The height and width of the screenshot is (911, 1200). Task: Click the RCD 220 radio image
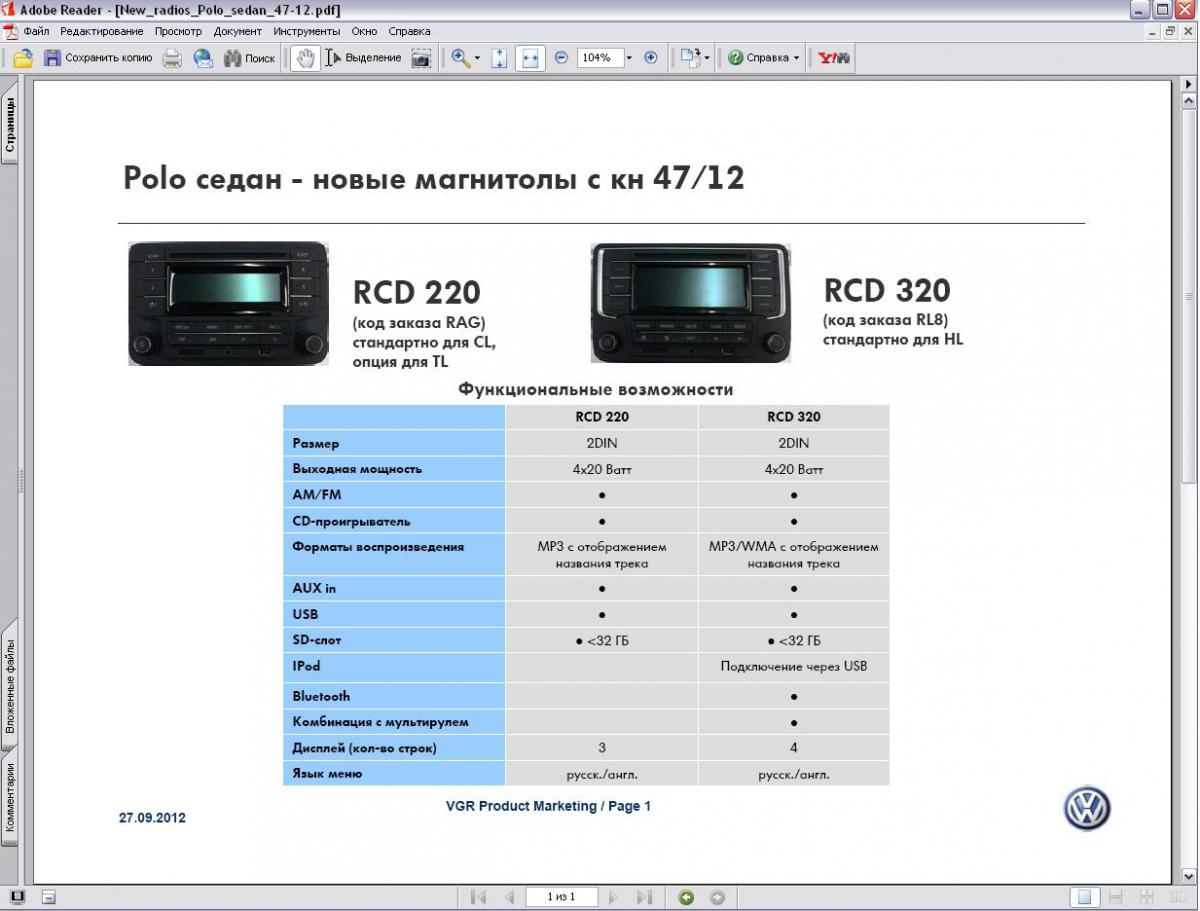(x=228, y=303)
